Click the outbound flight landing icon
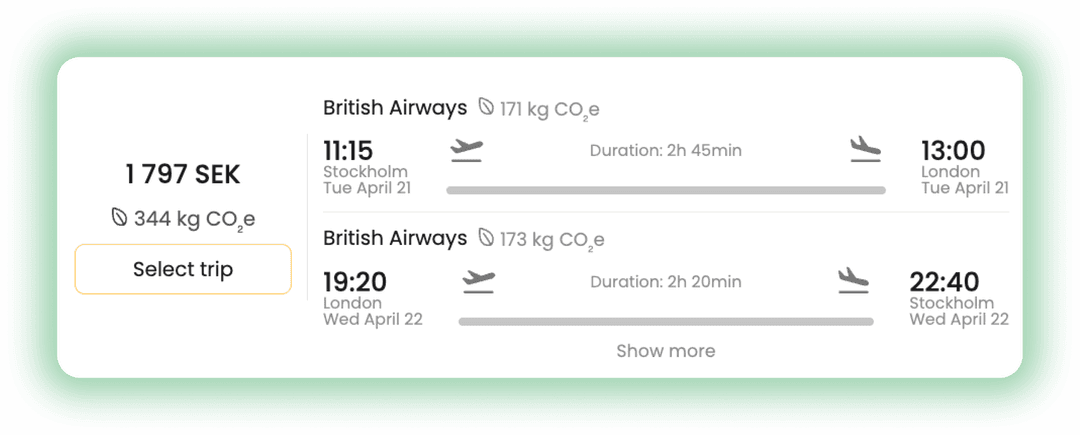The image size is (1080, 435). point(865,150)
